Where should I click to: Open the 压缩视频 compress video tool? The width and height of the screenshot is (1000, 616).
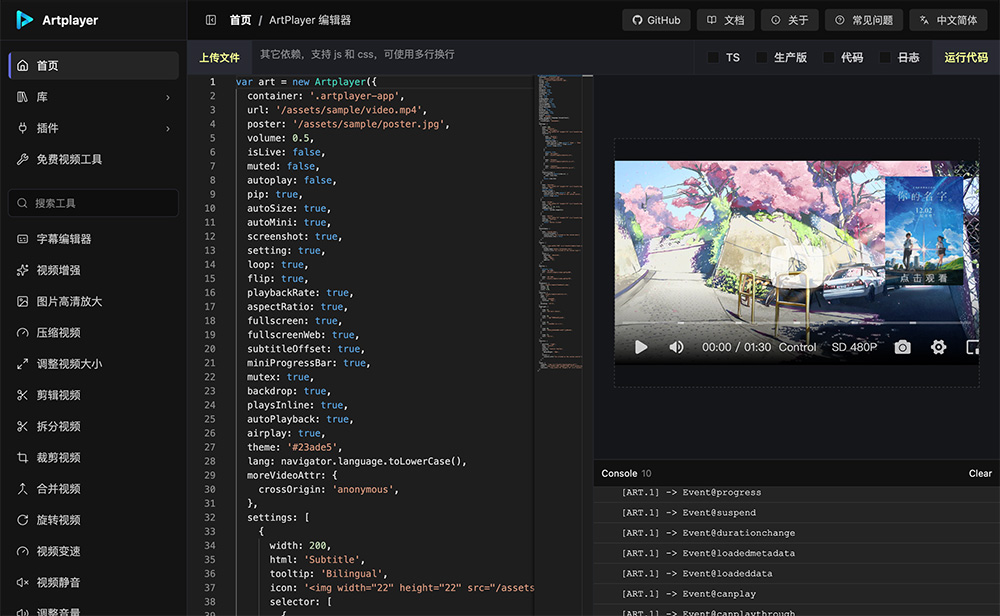click(94, 333)
